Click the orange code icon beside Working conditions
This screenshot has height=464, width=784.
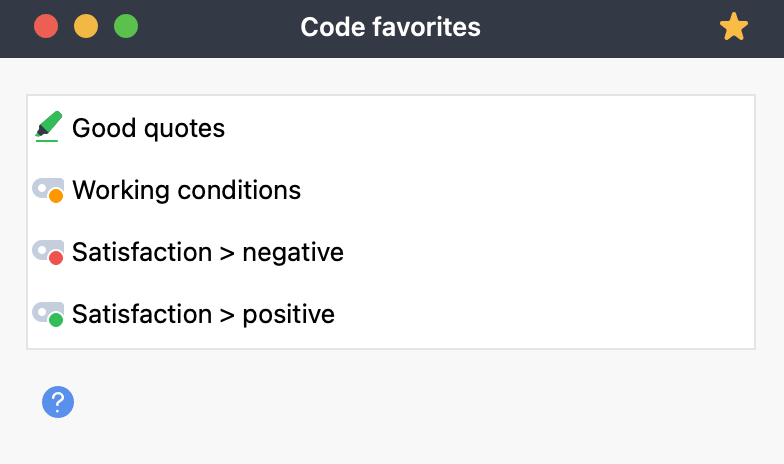coord(48,190)
